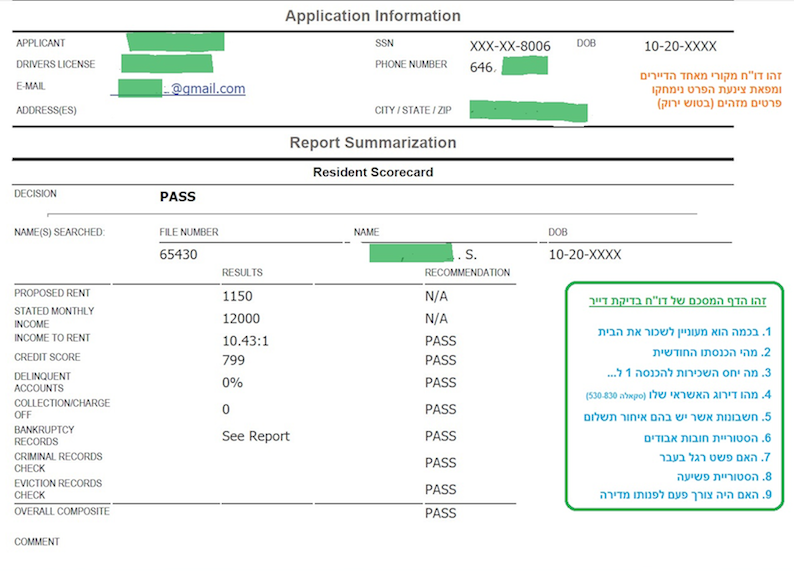The image size is (794, 571).
Task: Click PASS for Overall Composite
Action: click(441, 513)
